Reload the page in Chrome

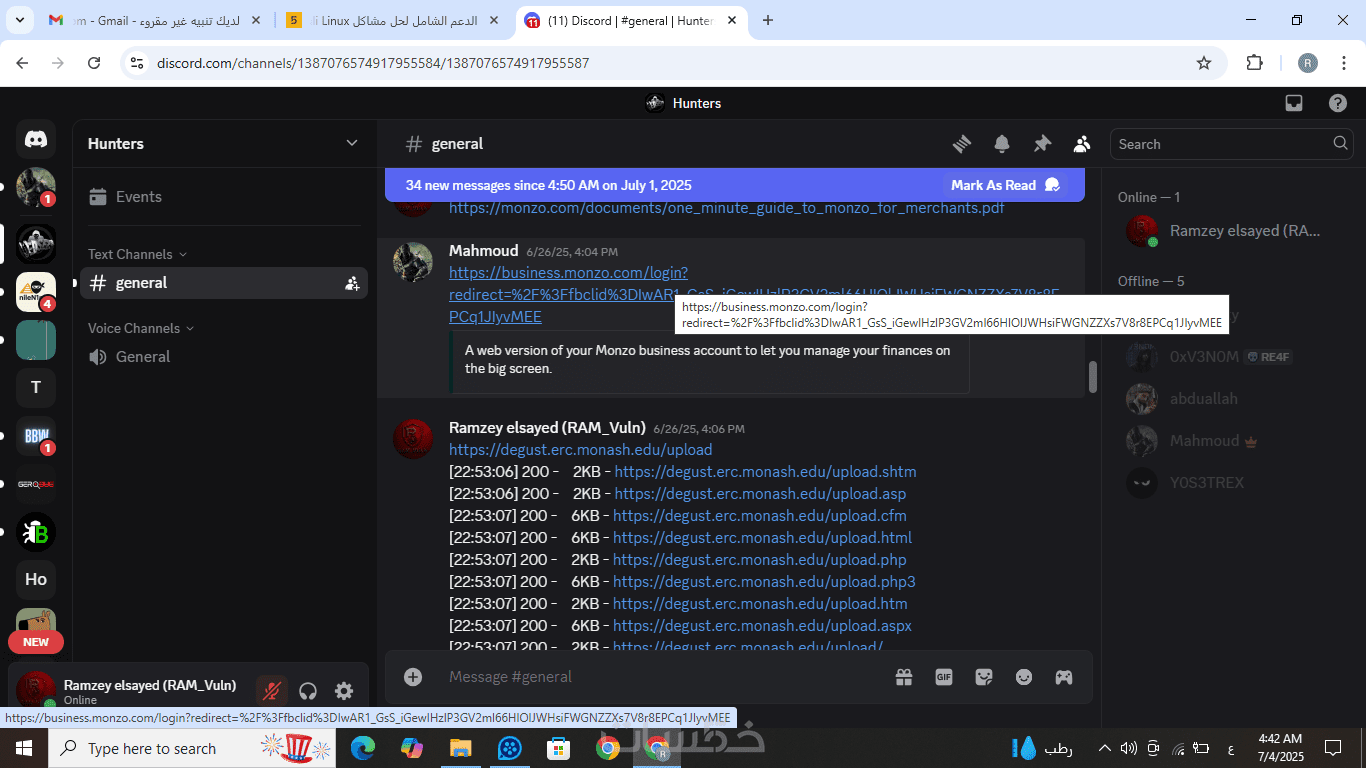click(x=94, y=63)
